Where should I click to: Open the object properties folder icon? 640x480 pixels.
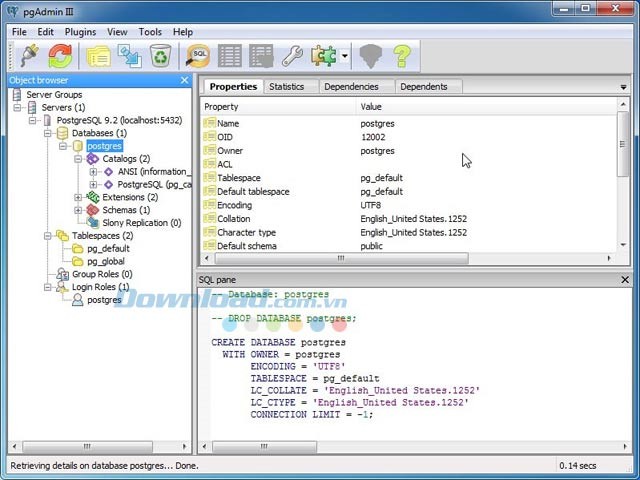coord(98,56)
